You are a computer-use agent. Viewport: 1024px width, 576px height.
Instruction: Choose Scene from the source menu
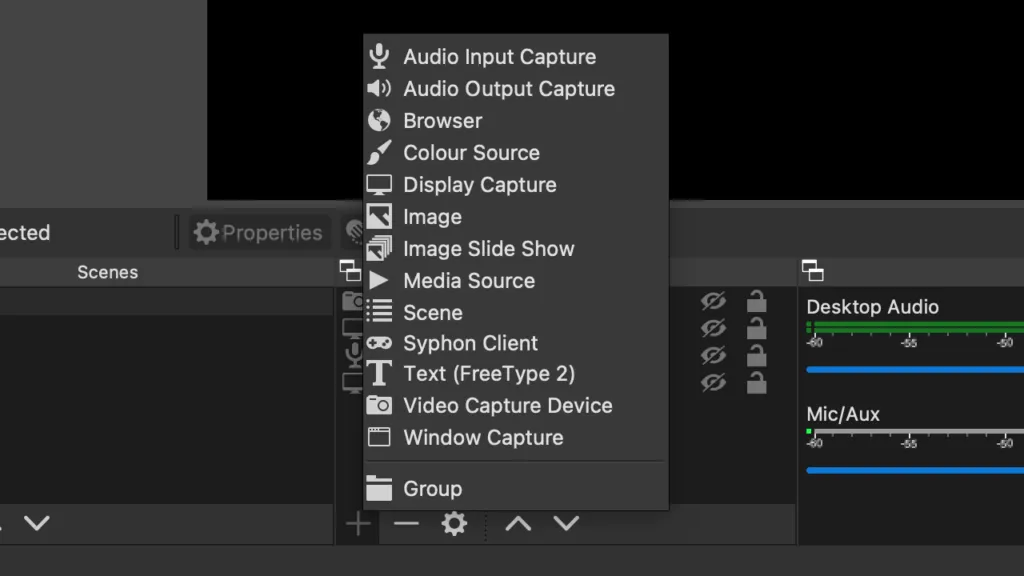pyautogui.click(x=516, y=312)
